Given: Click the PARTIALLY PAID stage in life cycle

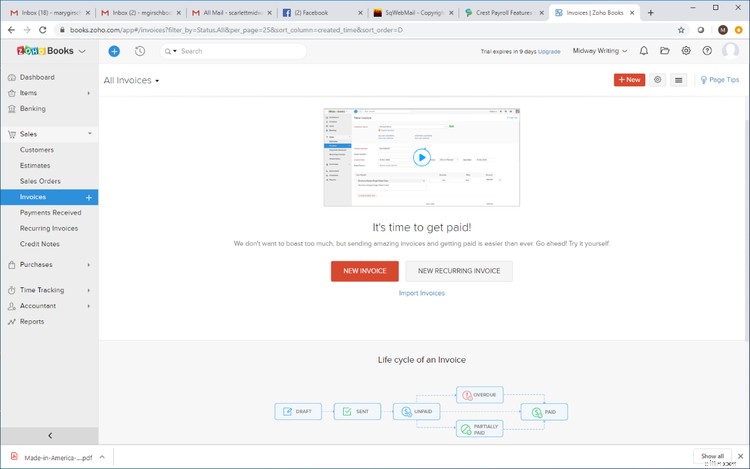Looking at the screenshot, I should pos(480,429).
